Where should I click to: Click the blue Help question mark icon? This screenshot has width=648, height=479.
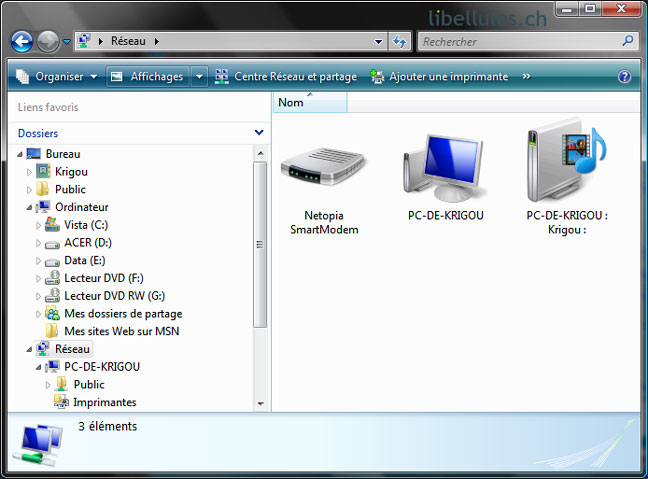click(624, 76)
